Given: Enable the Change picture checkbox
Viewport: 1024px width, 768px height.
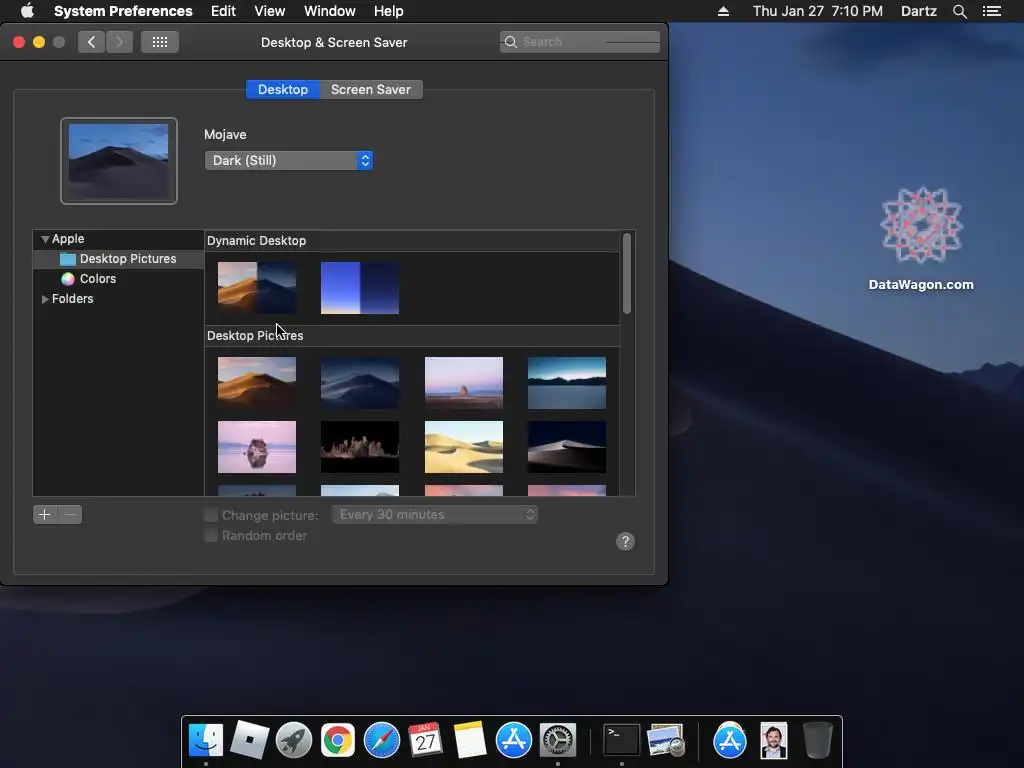Looking at the screenshot, I should 211,515.
